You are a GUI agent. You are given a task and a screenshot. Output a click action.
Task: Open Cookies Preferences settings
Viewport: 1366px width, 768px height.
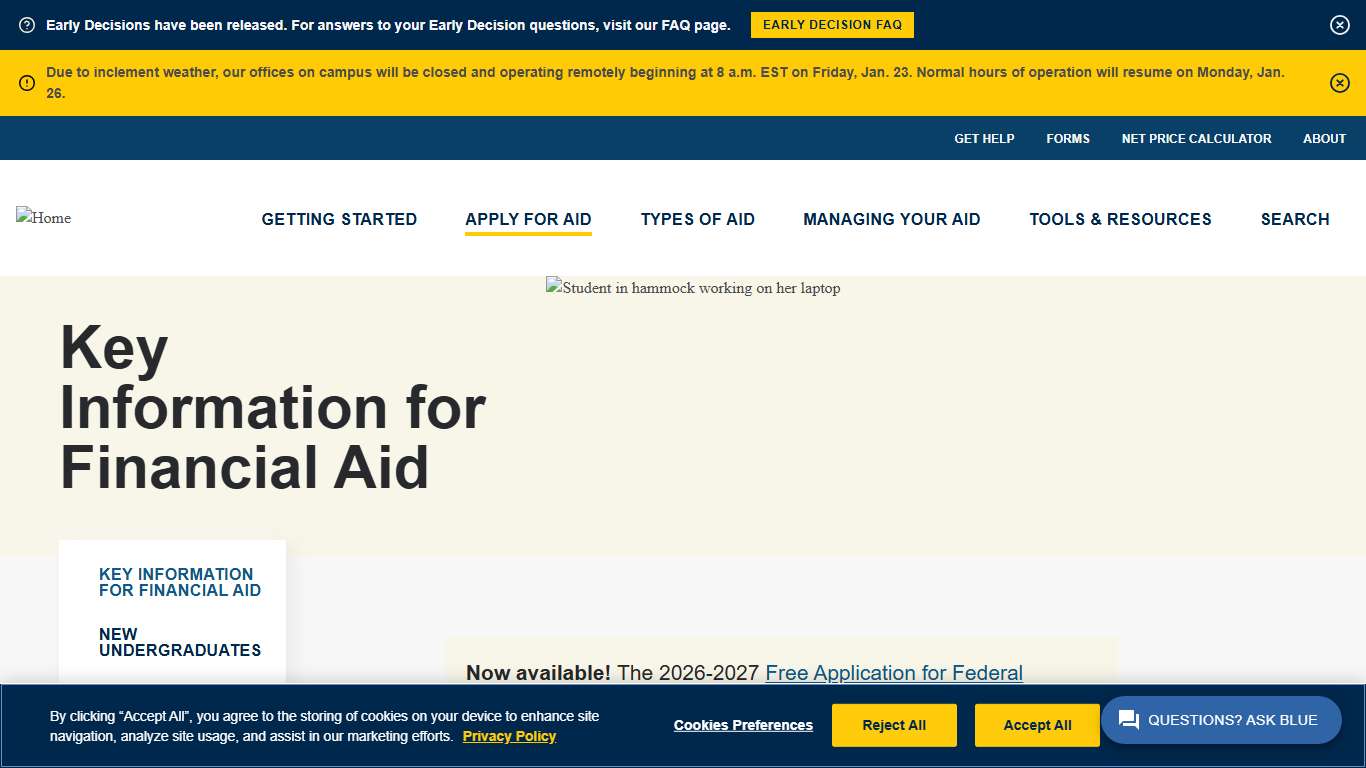[x=743, y=725]
